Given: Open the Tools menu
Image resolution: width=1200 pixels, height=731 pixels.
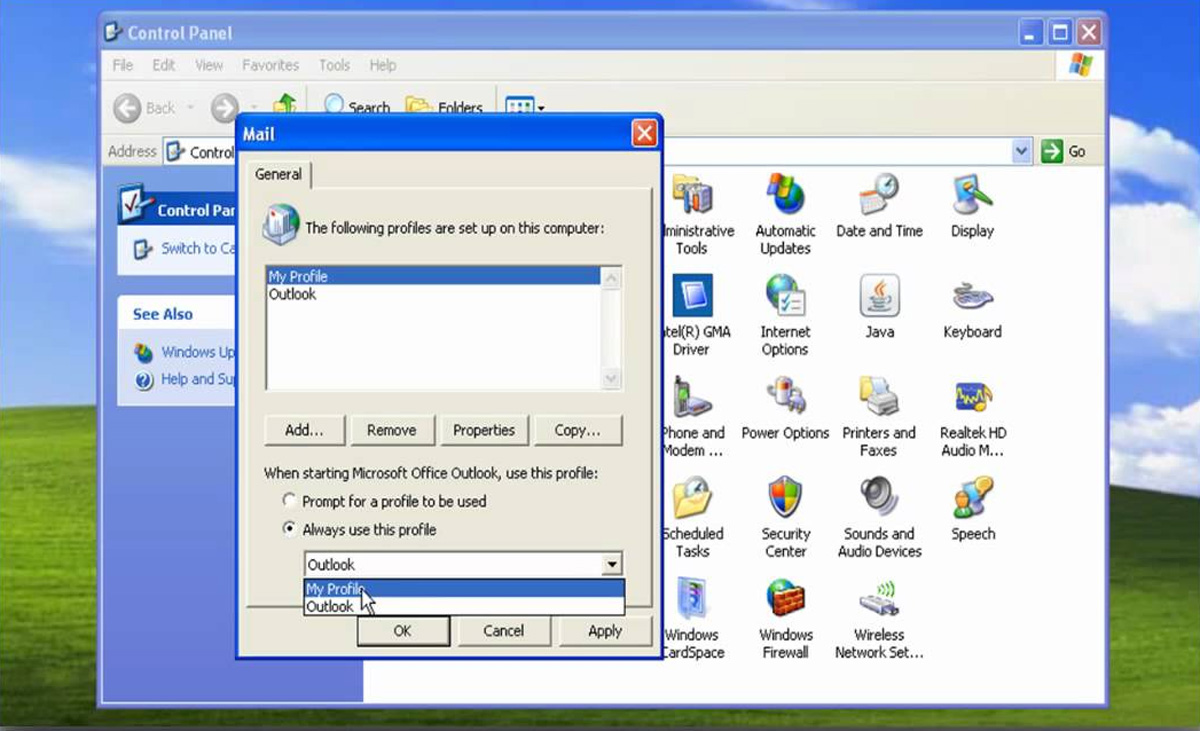Looking at the screenshot, I should [x=334, y=65].
